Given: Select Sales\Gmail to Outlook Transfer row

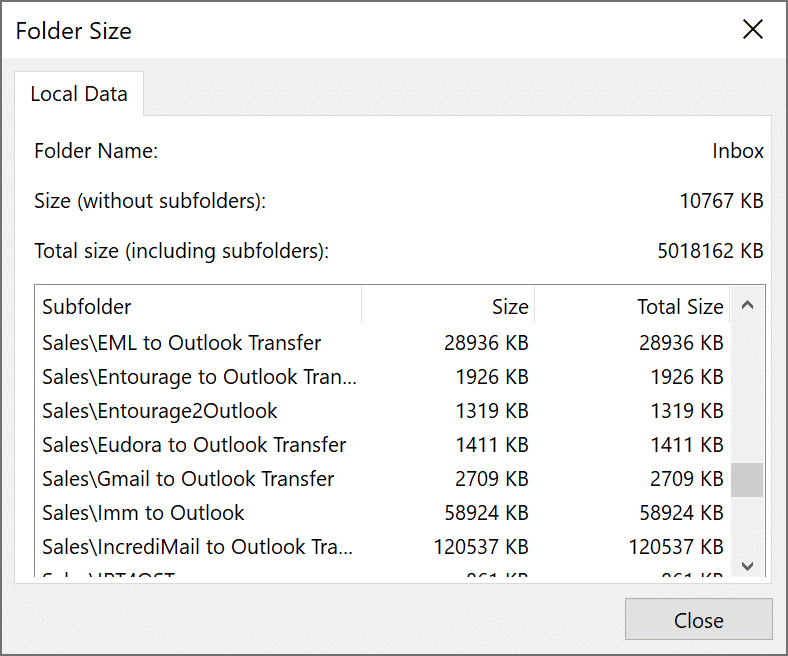Looking at the screenshot, I should click(x=382, y=479).
